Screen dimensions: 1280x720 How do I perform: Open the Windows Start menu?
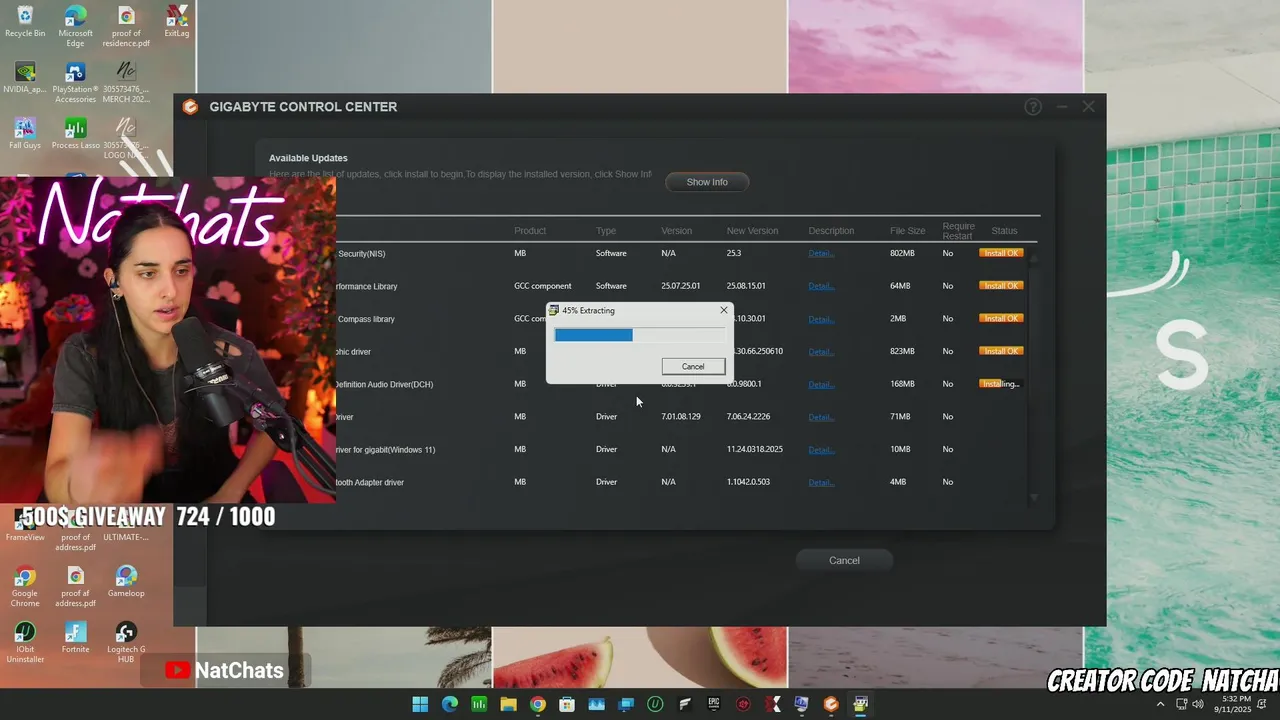(x=420, y=704)
